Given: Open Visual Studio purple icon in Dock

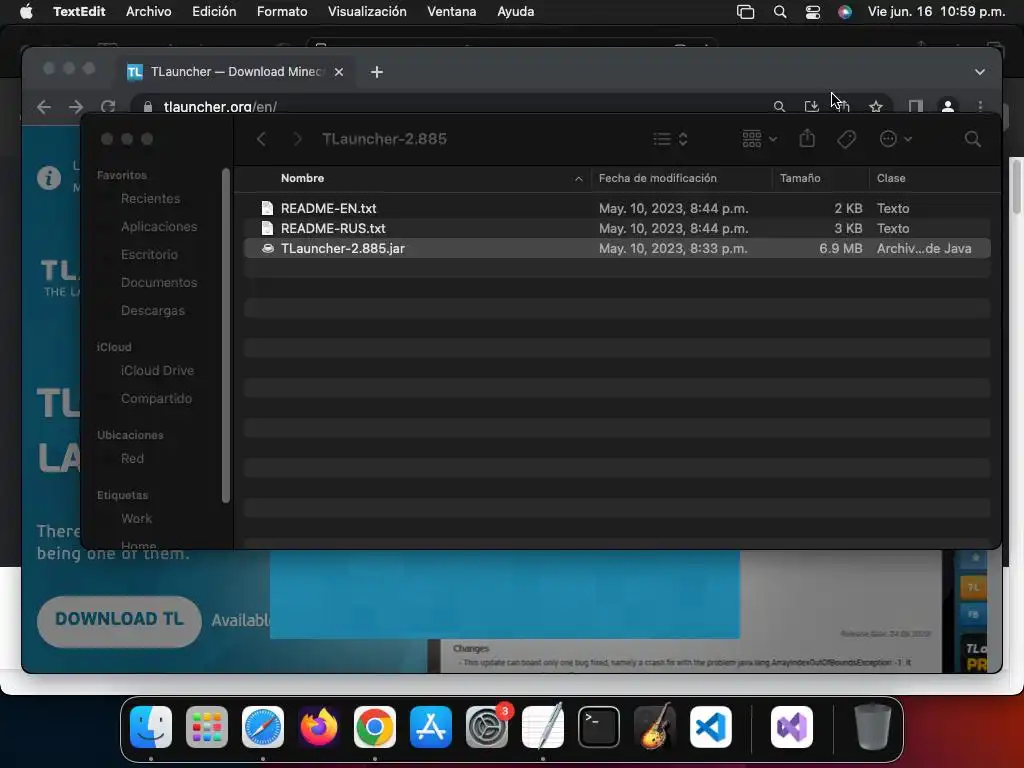Looking at the screenshot, I should (792, 727).
